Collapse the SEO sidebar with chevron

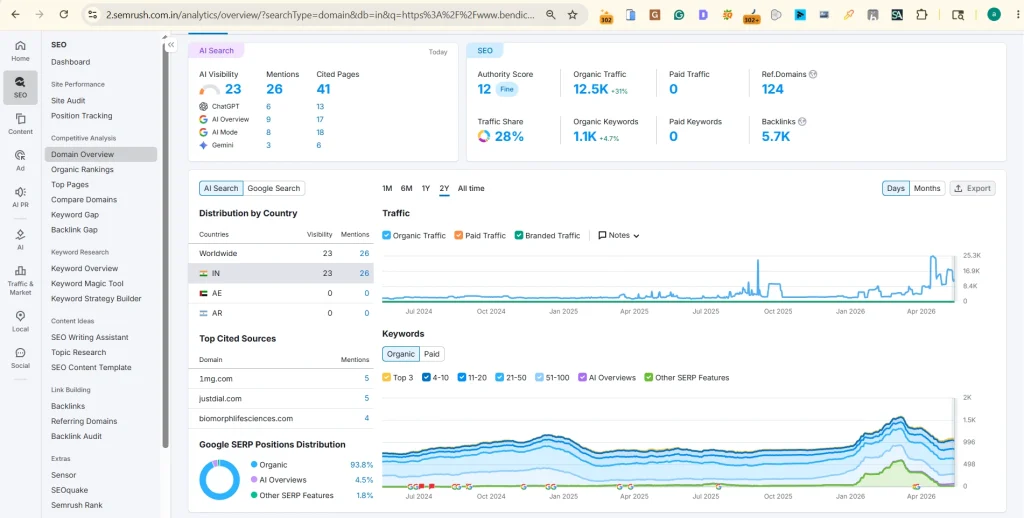pos(170,45)
